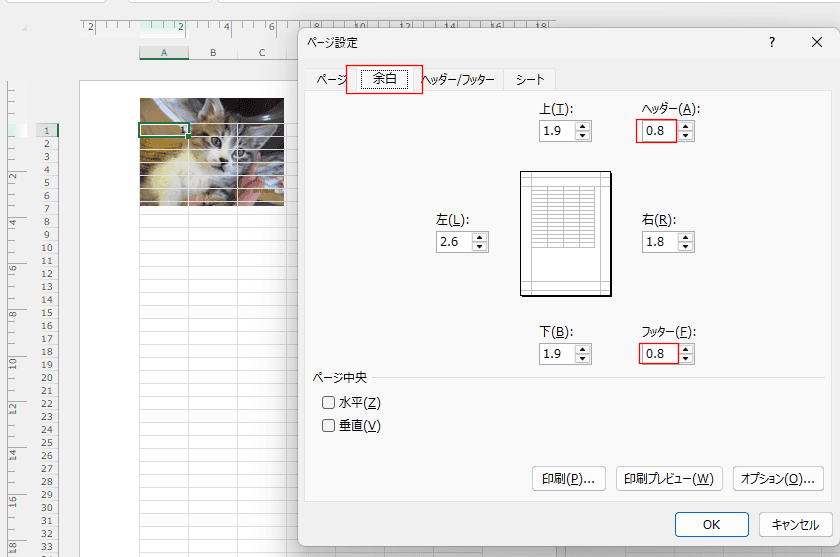
Task: Select row 30 header in worksheet
Action: (47, 508)
